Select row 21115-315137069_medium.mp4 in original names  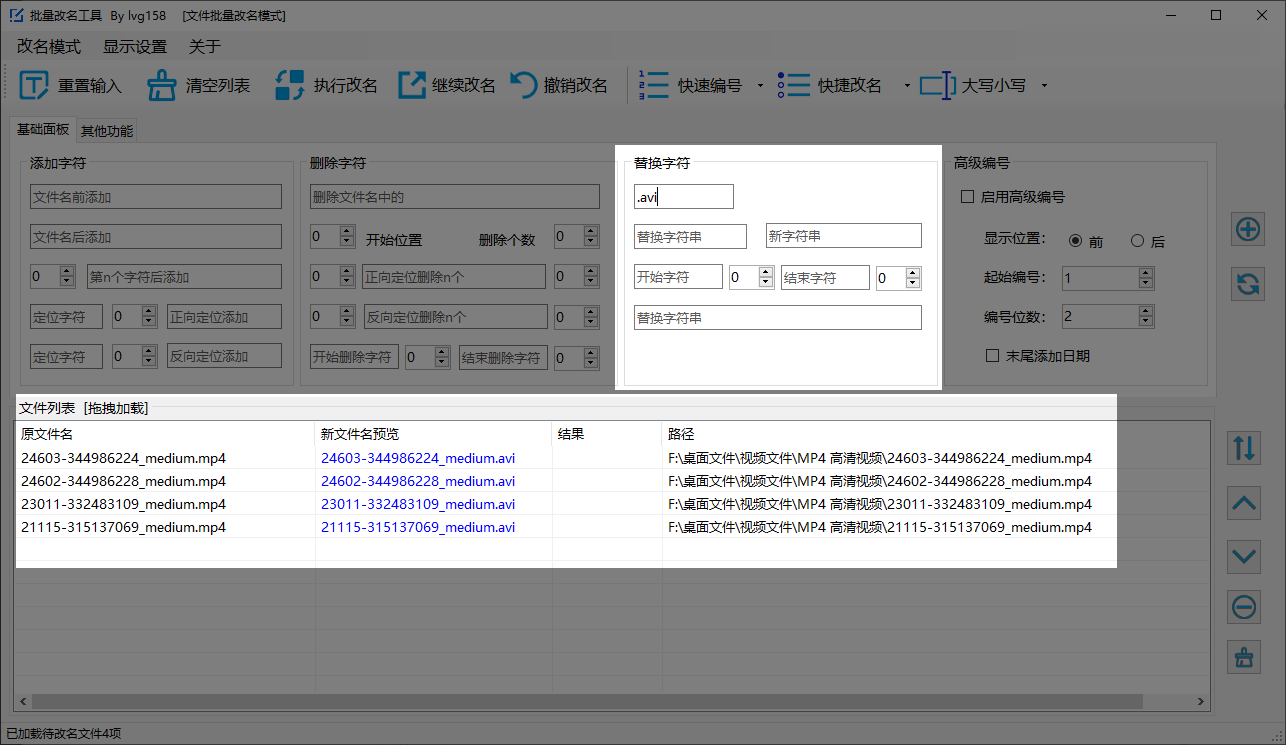pos(123,527)
